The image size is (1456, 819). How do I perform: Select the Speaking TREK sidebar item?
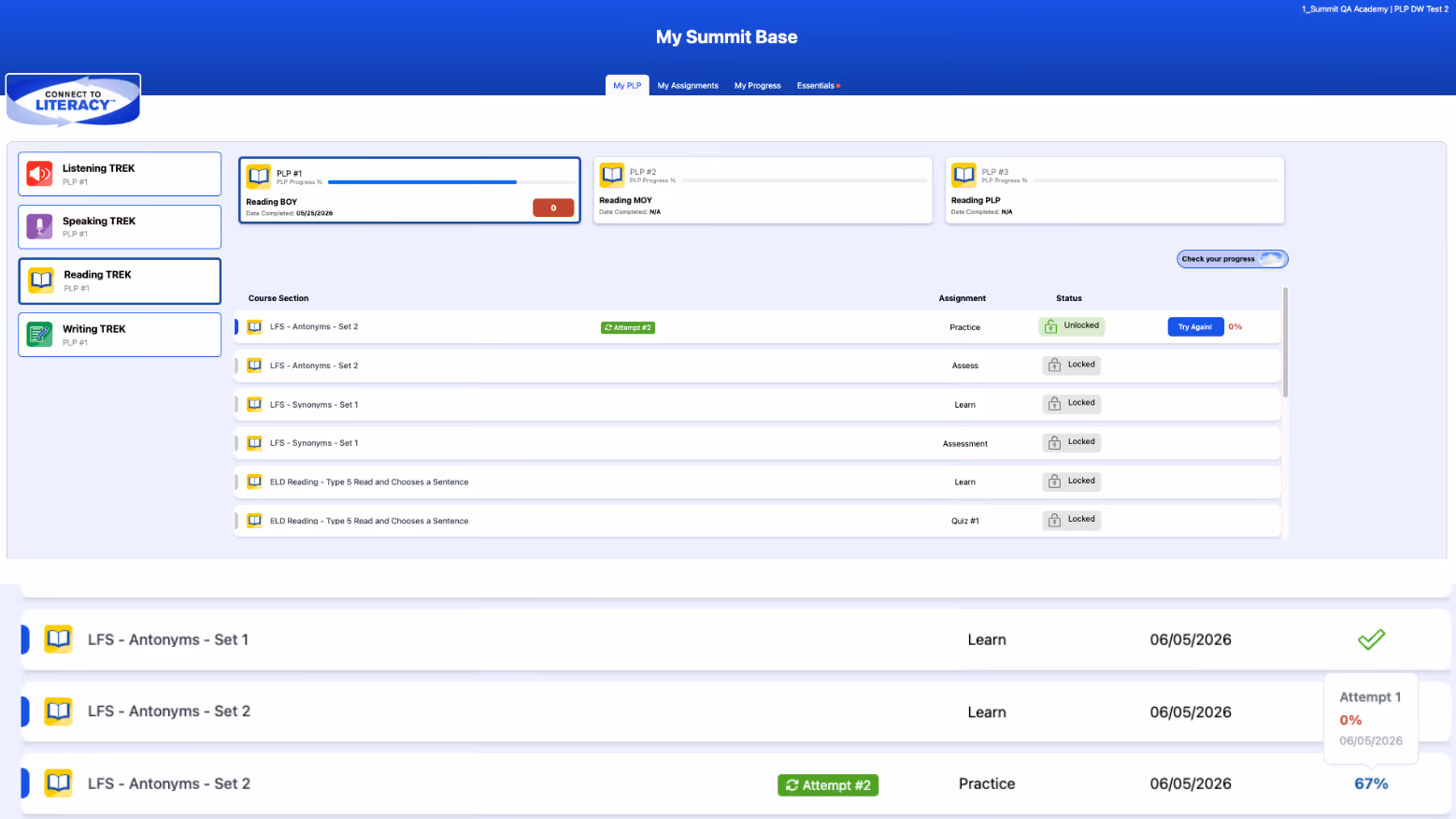click(x=120, y=226)
